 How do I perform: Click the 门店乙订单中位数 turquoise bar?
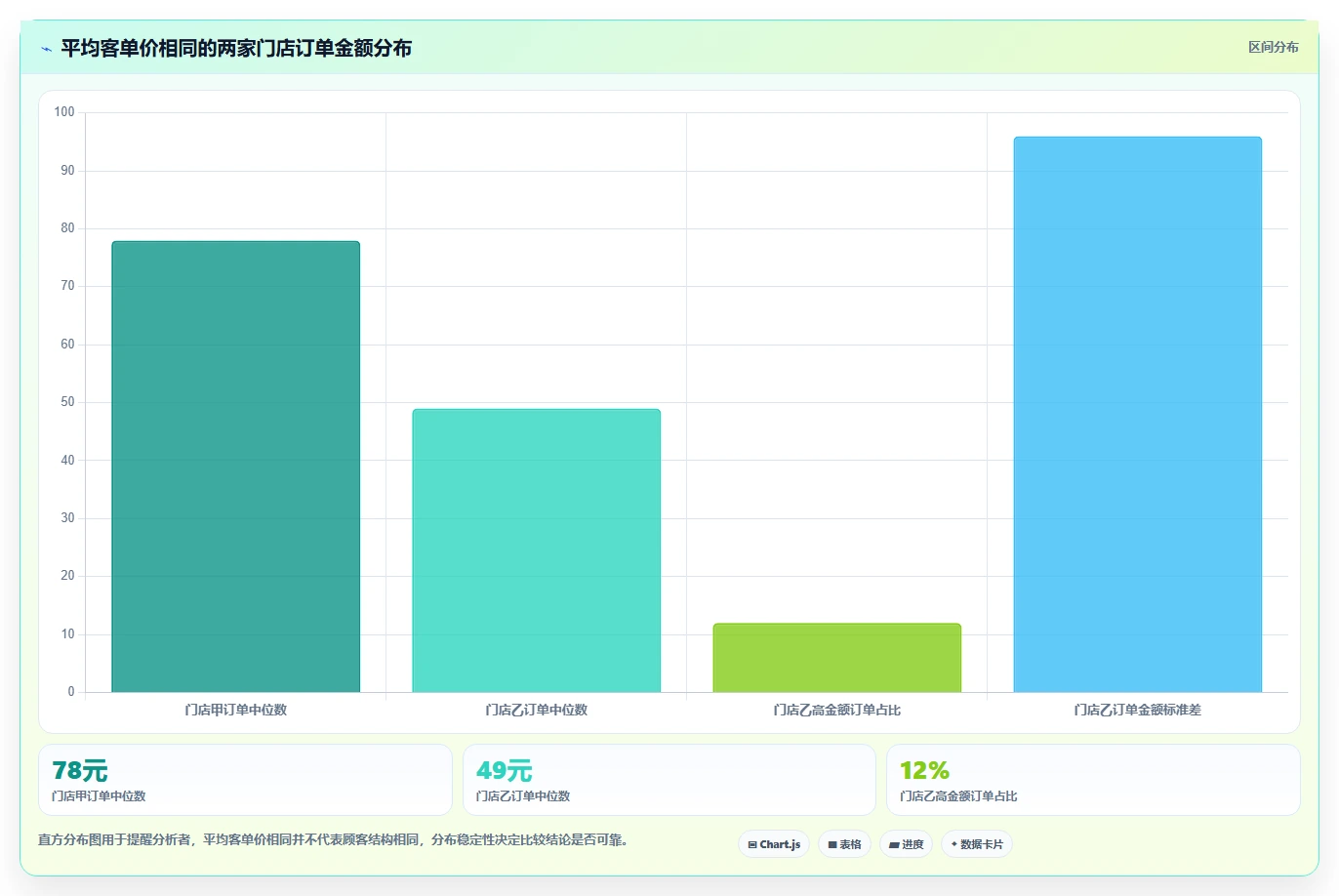pos(536,550)
